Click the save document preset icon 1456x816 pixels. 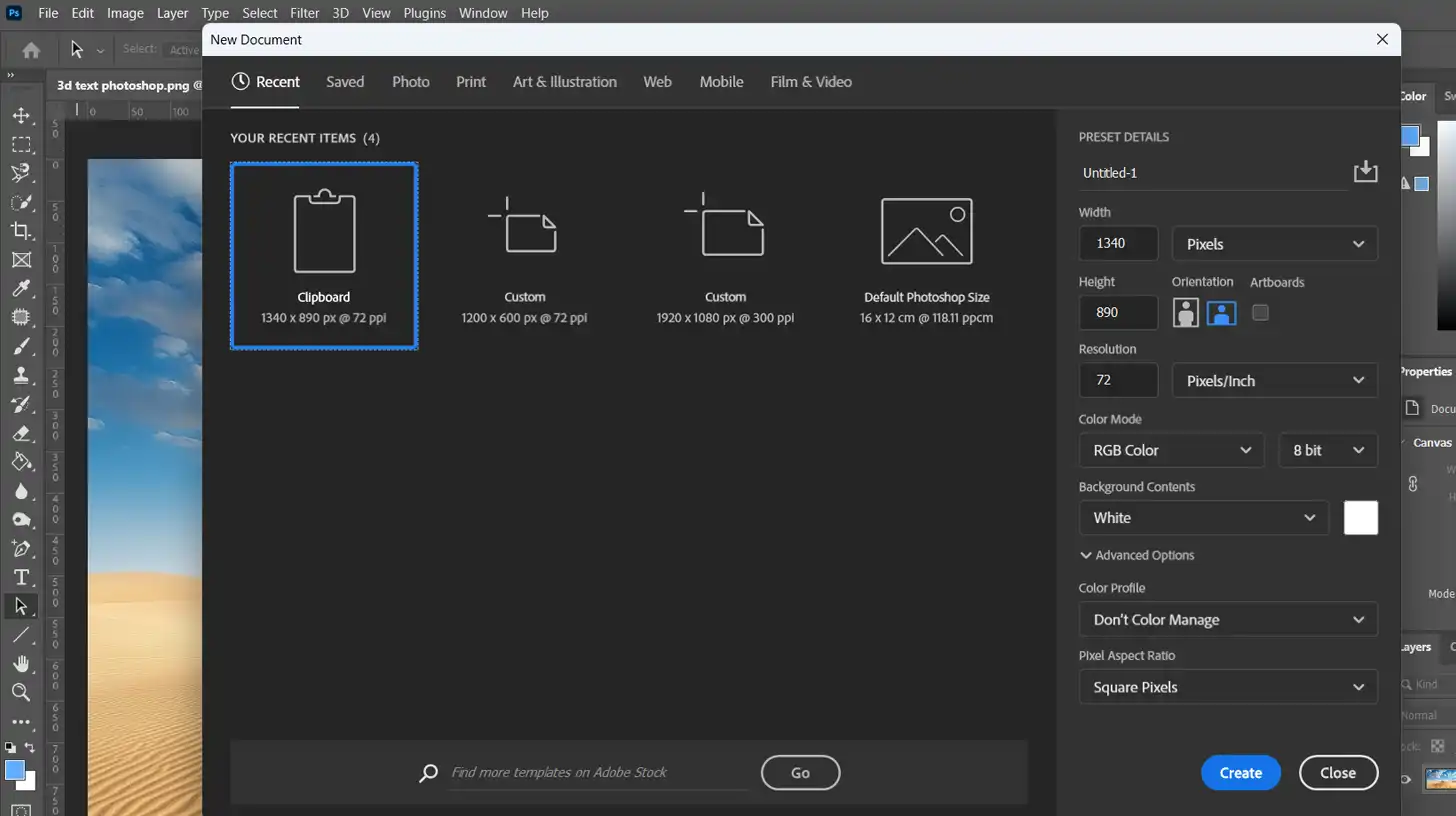1365,172
